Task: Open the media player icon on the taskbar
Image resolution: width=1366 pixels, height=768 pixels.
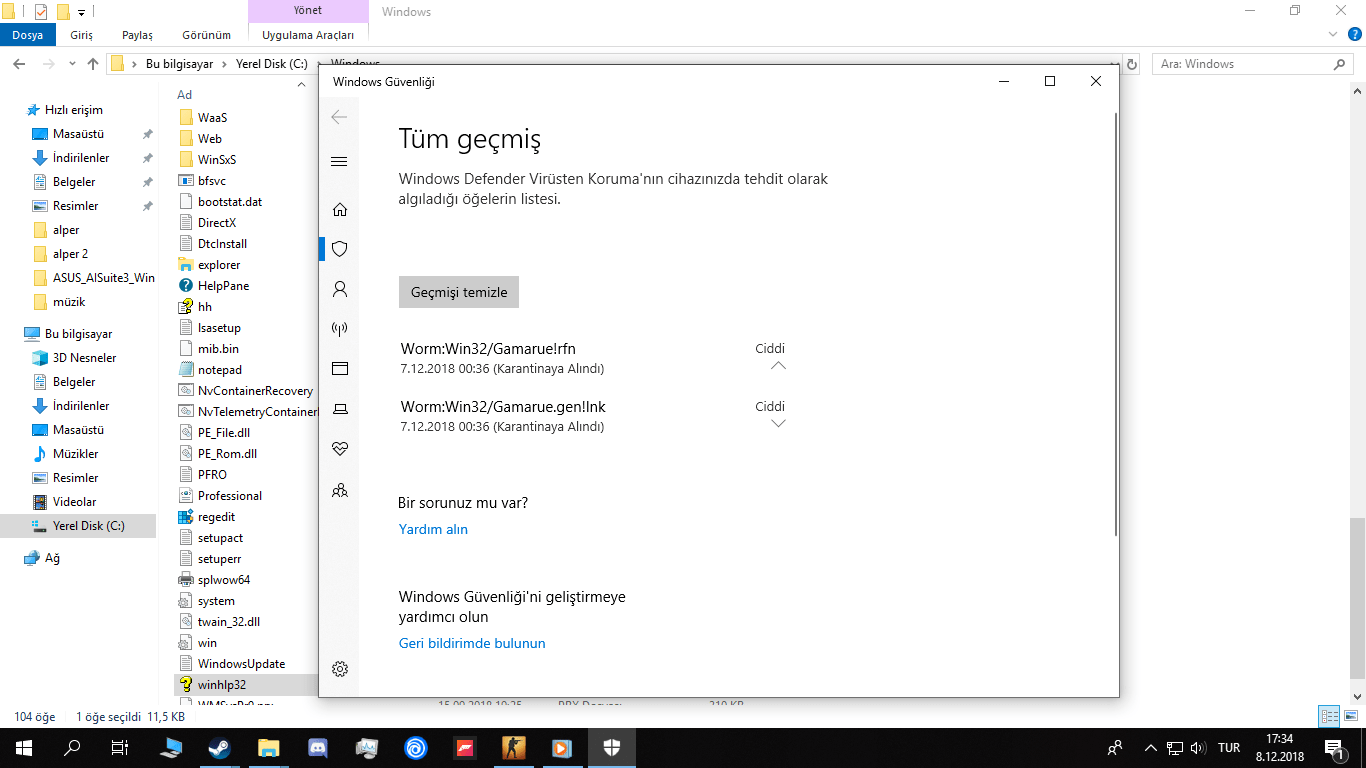Action: (563, 748)
